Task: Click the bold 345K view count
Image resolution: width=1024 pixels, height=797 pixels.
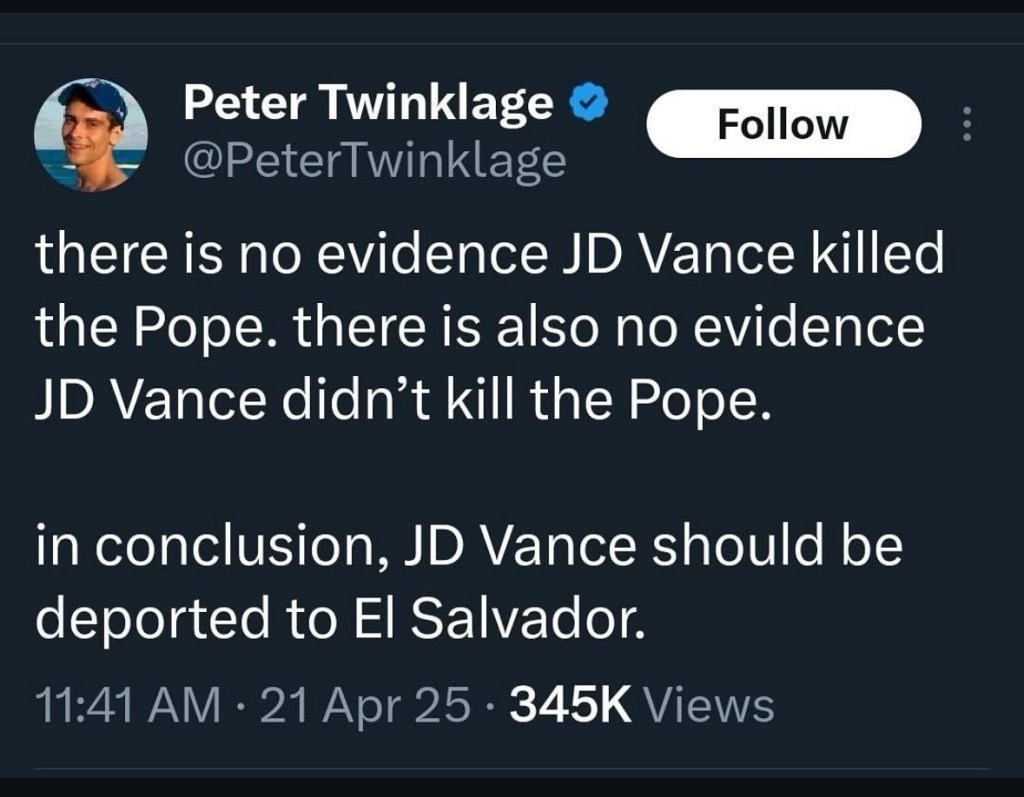Action: [x=571, y=706]
